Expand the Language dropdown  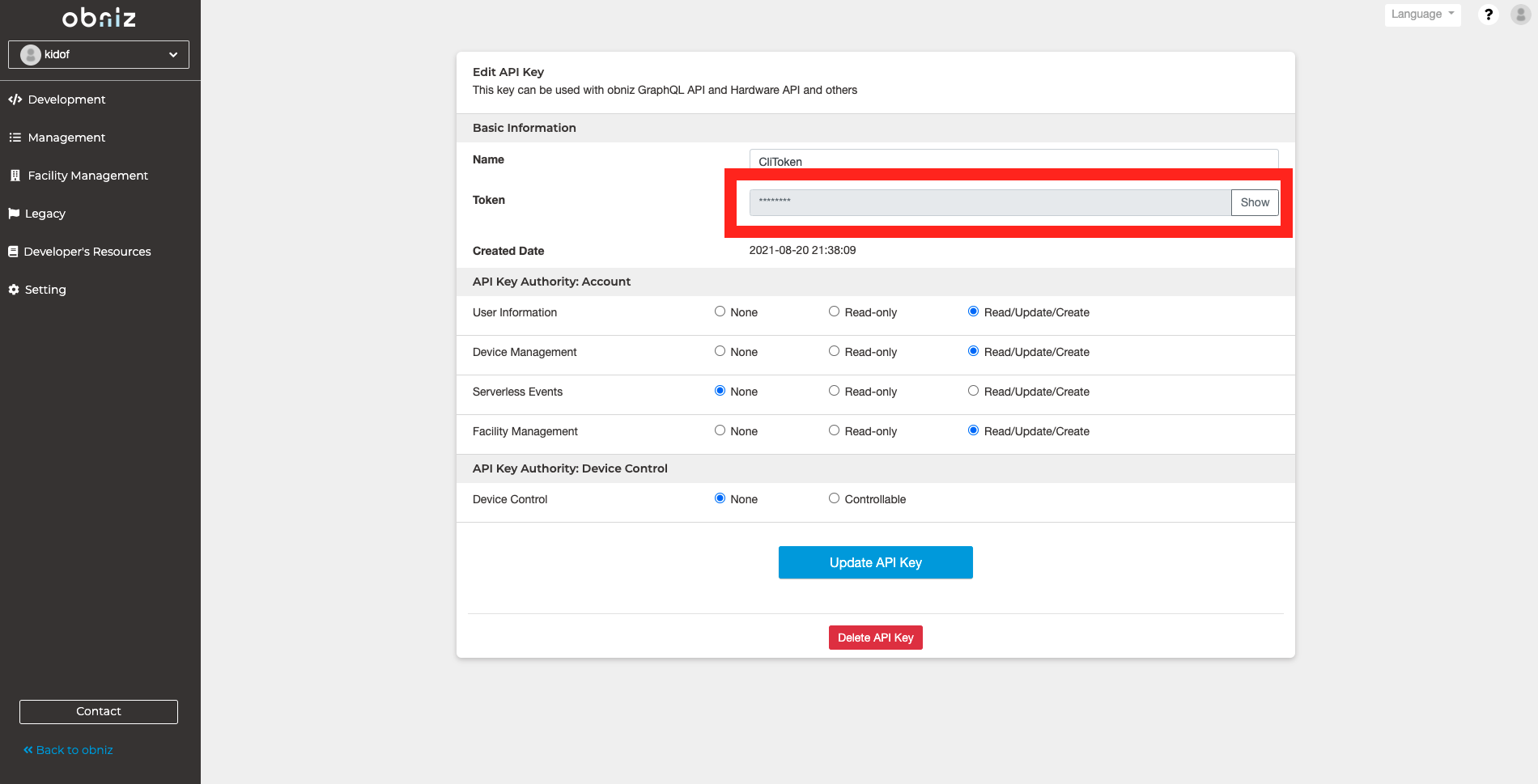coord(1422,15)
